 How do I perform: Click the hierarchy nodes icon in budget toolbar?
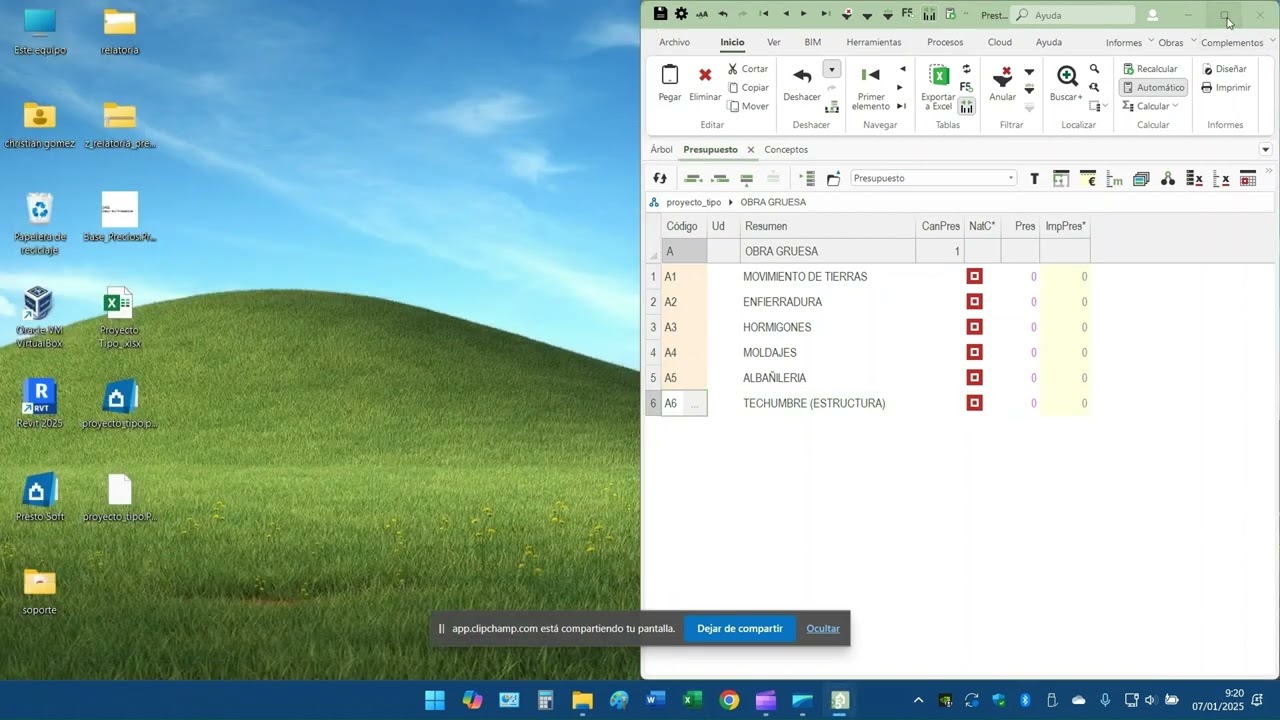pyautogui.click(x=1167, y=179)
